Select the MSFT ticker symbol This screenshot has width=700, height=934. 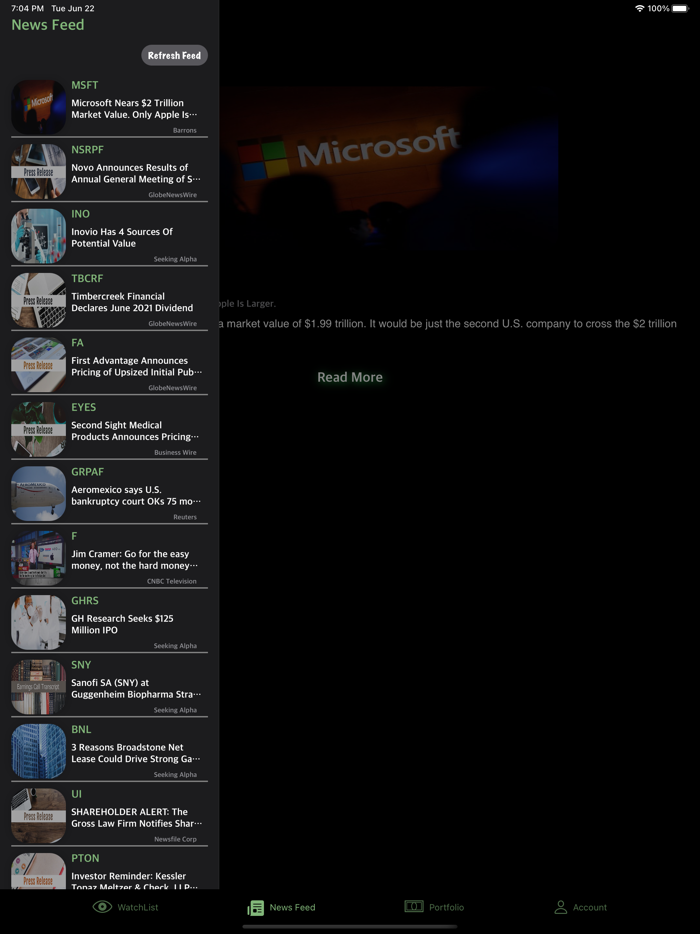(85, 85)
